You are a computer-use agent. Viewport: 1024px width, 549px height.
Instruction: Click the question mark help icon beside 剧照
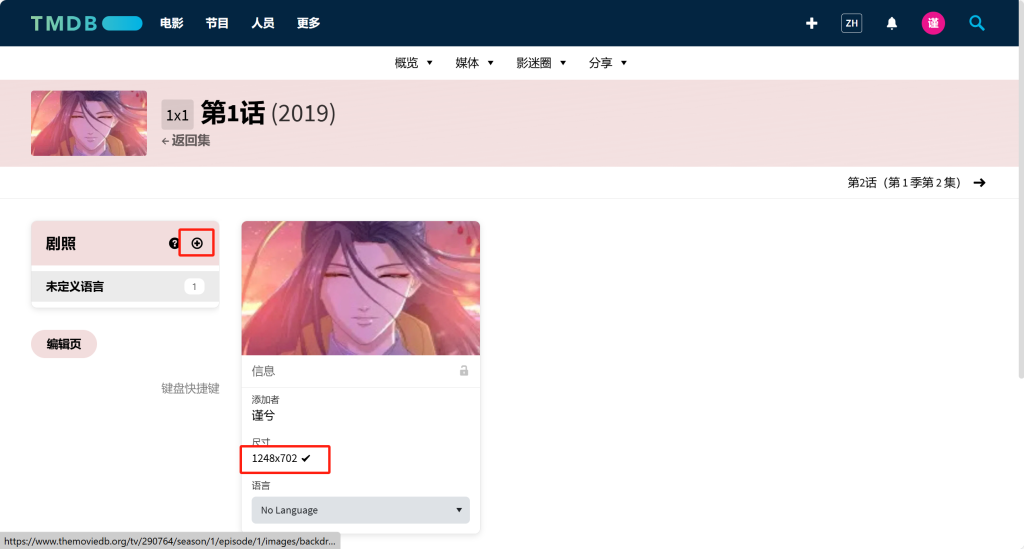[174, 243]
